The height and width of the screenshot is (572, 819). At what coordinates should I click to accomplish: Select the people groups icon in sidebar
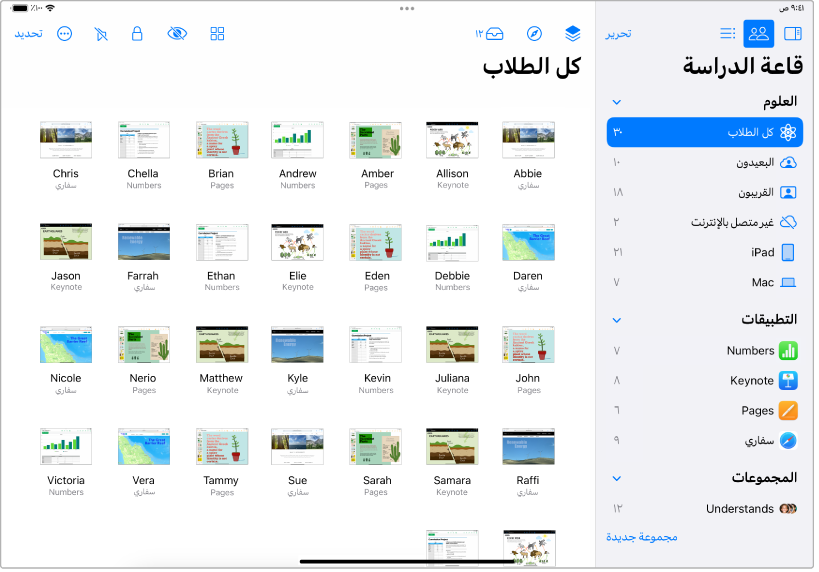pos(758,34)
